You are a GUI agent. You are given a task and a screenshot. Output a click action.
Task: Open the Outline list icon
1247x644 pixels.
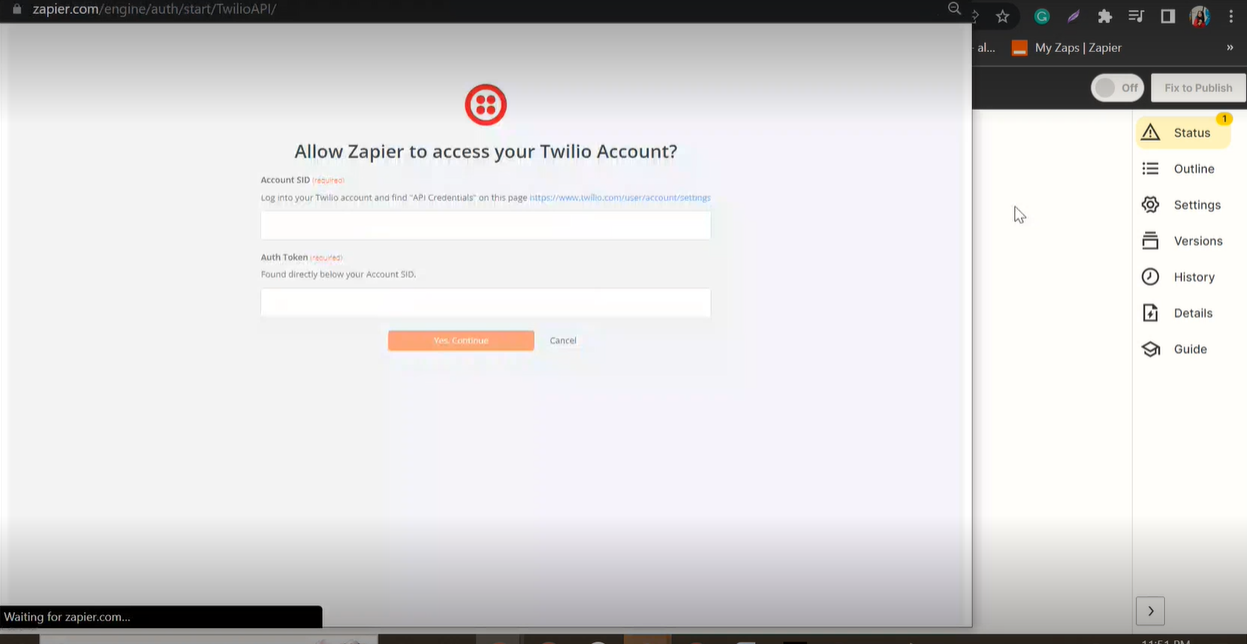[x=1150, y=169]
